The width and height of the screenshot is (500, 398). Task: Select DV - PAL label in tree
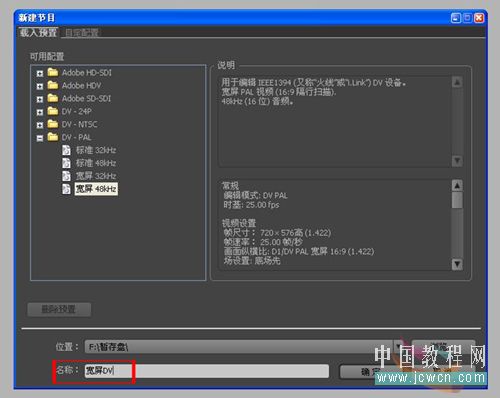click(76, 137)
